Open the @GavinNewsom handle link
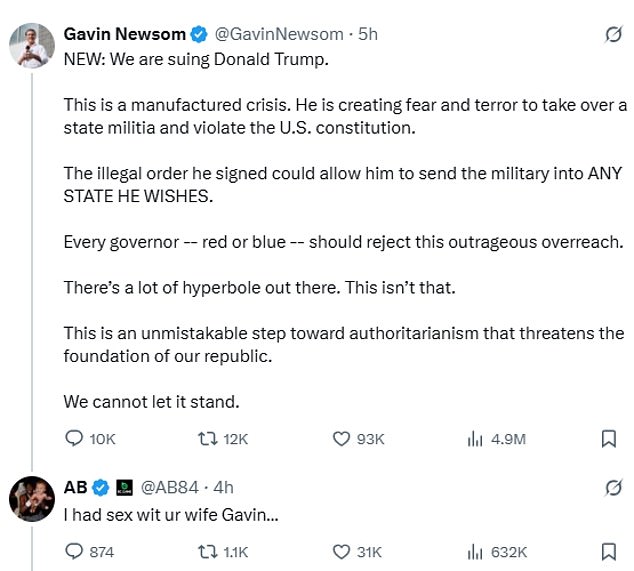The width and height of the screenshot is (634, 571). click(x=279, y=34)
